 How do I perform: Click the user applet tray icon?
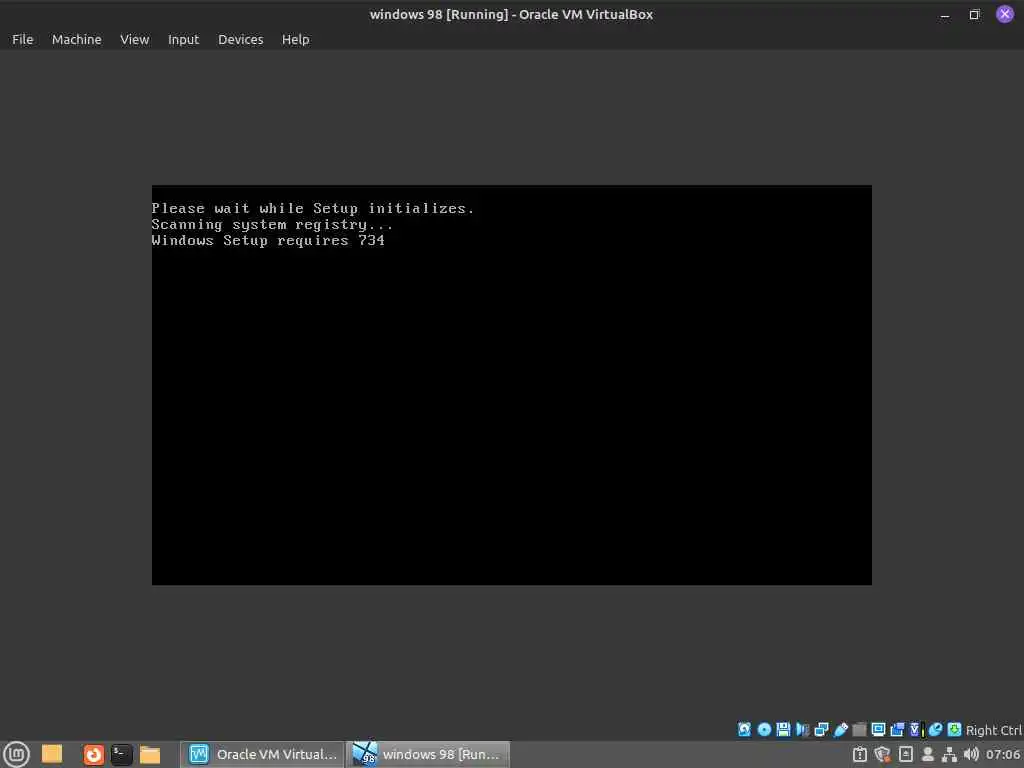[x=927, y=754]
